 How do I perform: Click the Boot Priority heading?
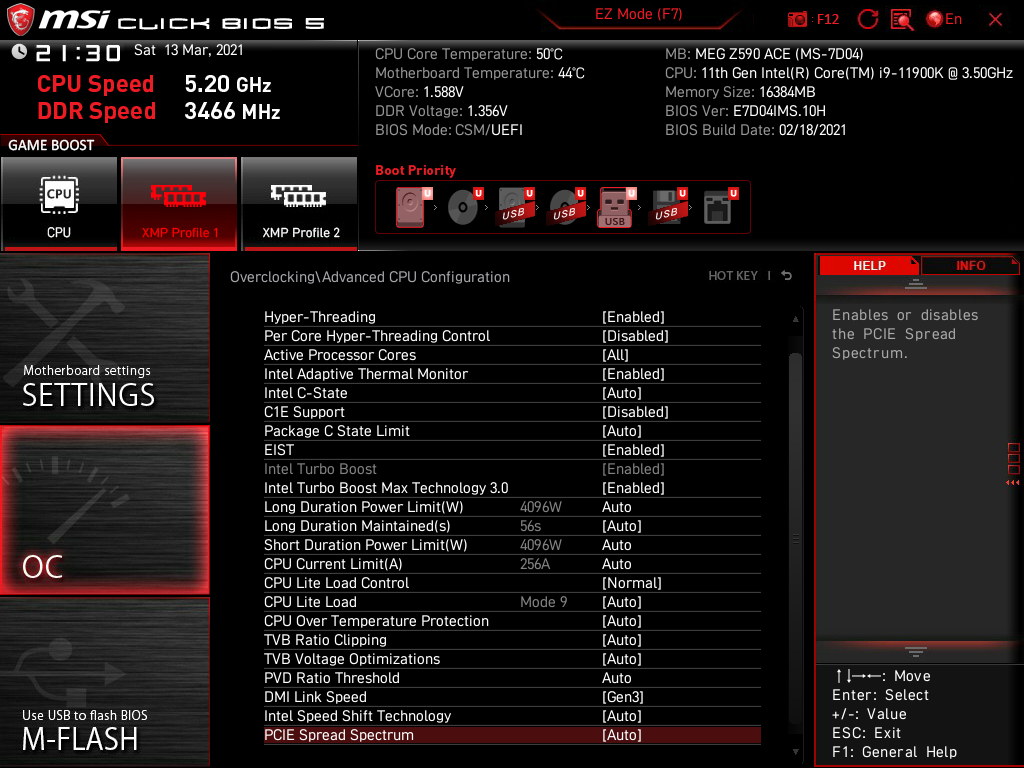[x=415, y=170]
